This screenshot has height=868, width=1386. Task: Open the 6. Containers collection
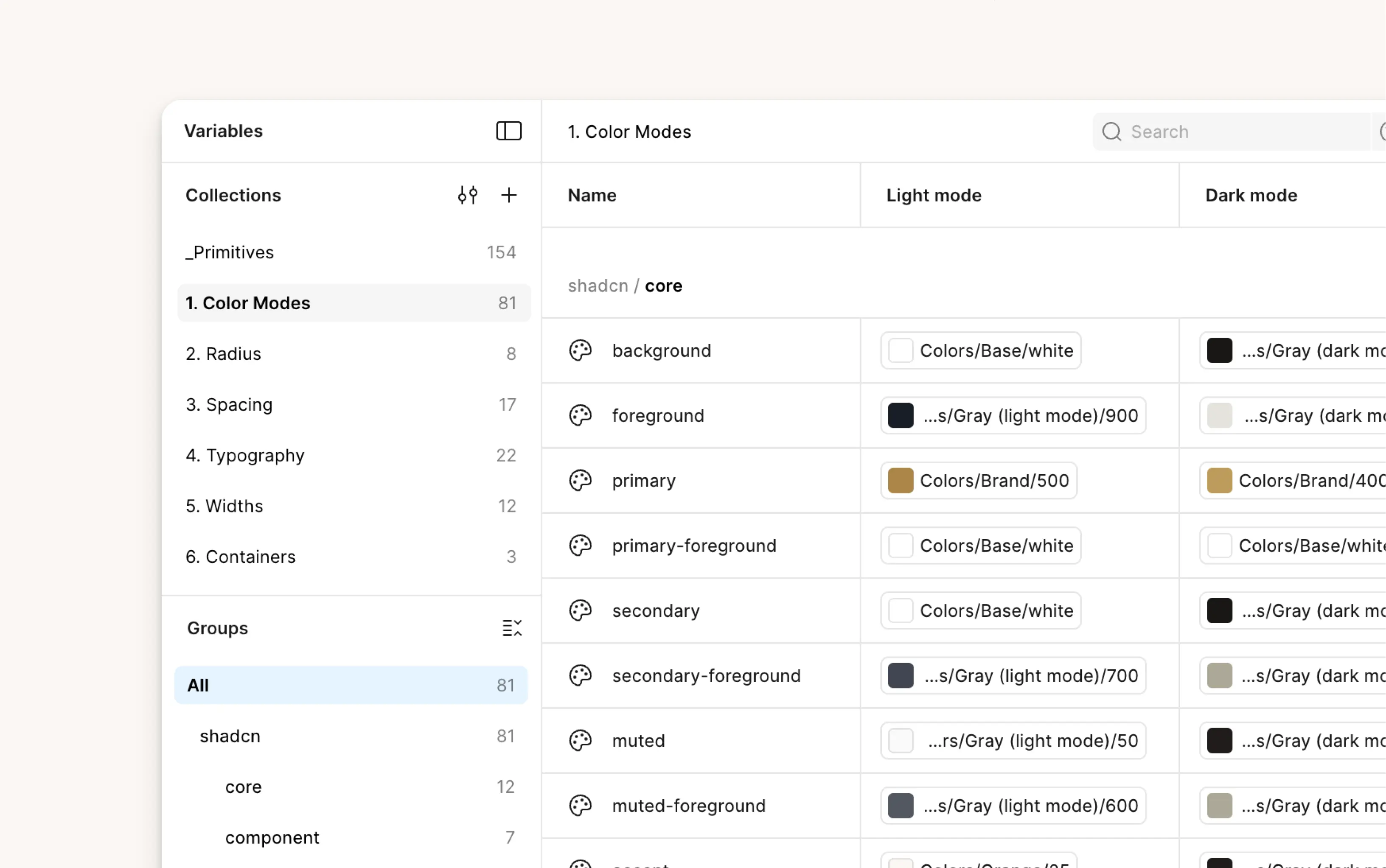tap(354, 556)
